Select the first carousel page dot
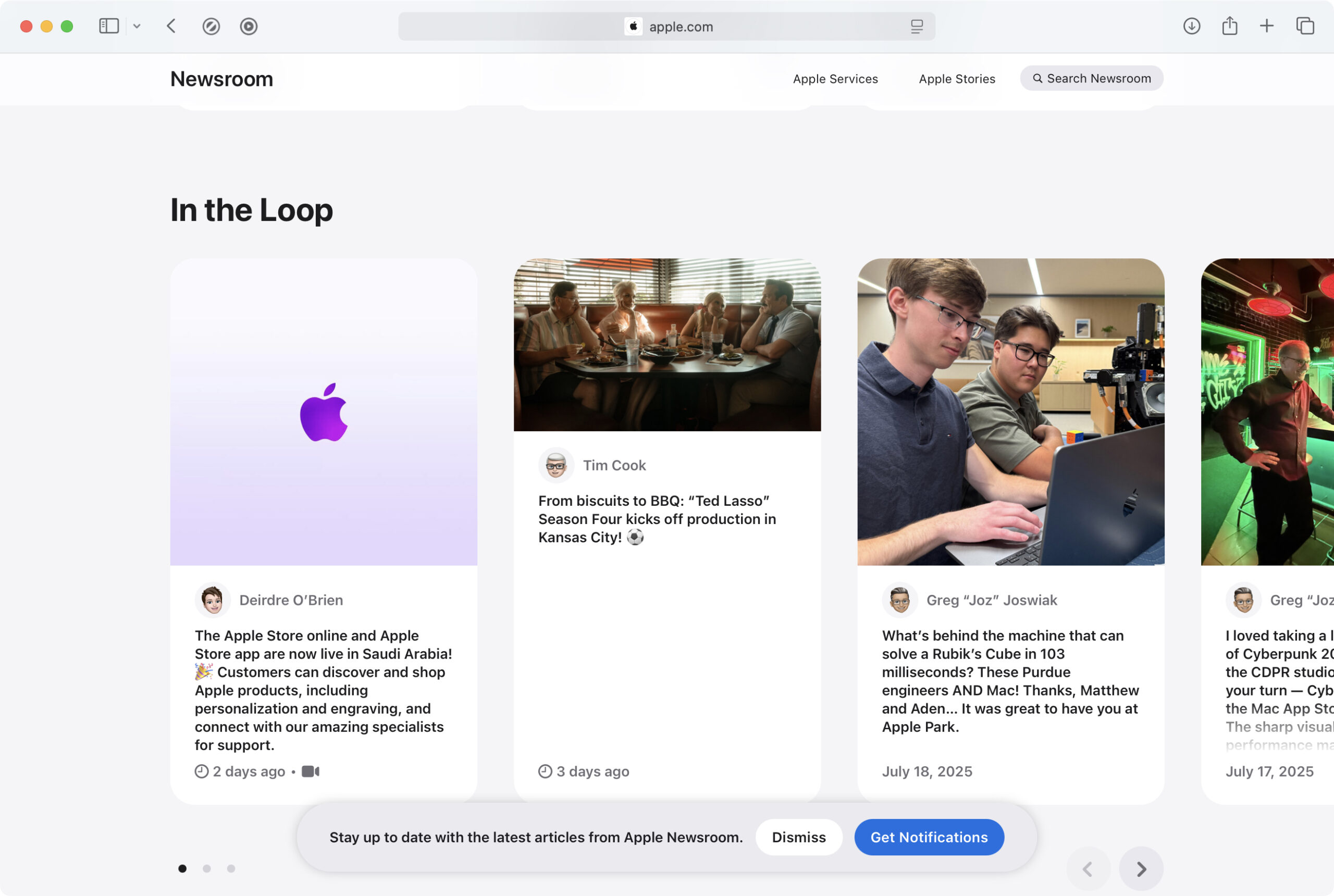Viewport: 1334px width, 896px height. pos(182,868)
